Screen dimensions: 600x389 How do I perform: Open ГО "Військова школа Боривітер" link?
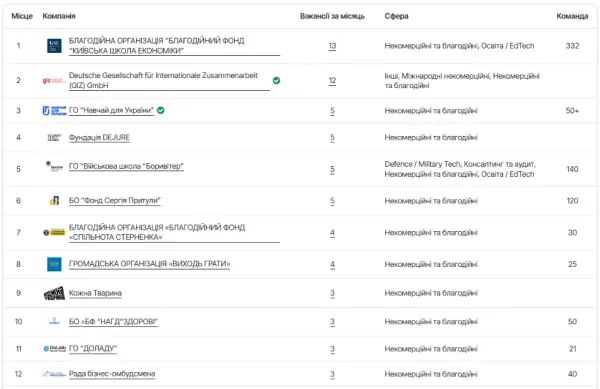126,166
